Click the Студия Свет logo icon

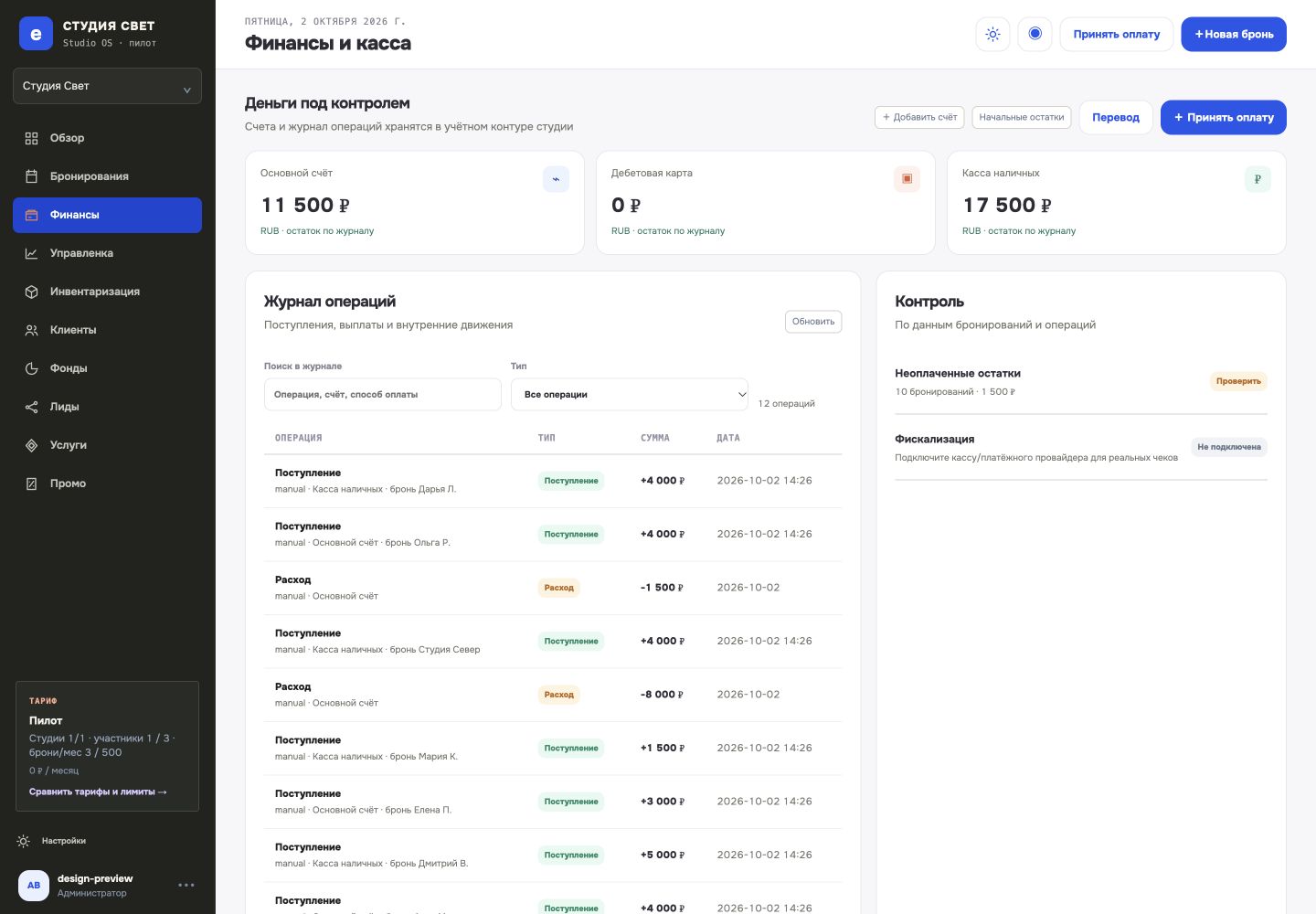[x=36, y=34]
